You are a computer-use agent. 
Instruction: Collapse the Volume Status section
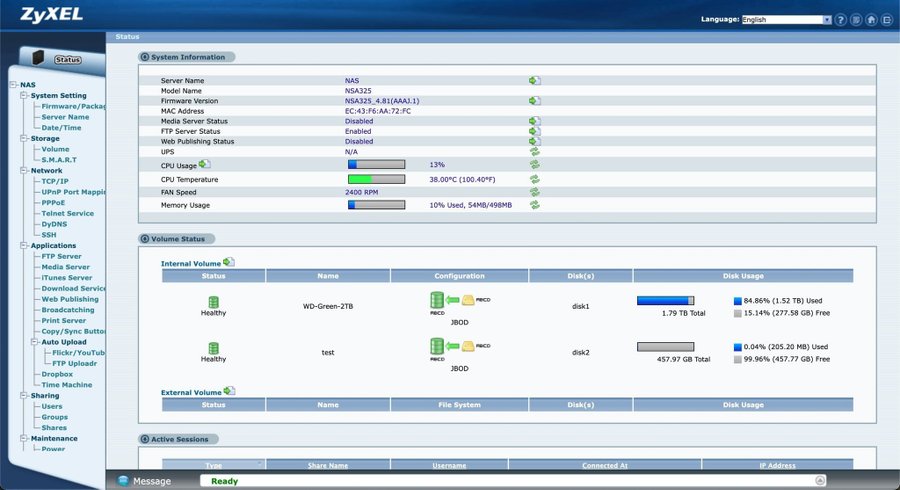[145, 239]
